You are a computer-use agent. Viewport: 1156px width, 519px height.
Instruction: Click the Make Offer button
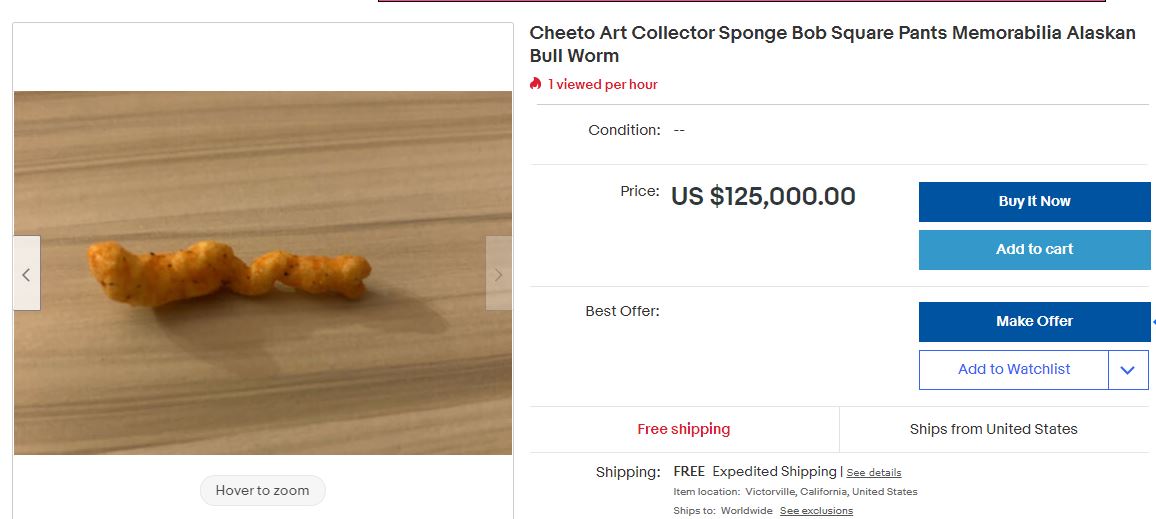(1034, 321)
